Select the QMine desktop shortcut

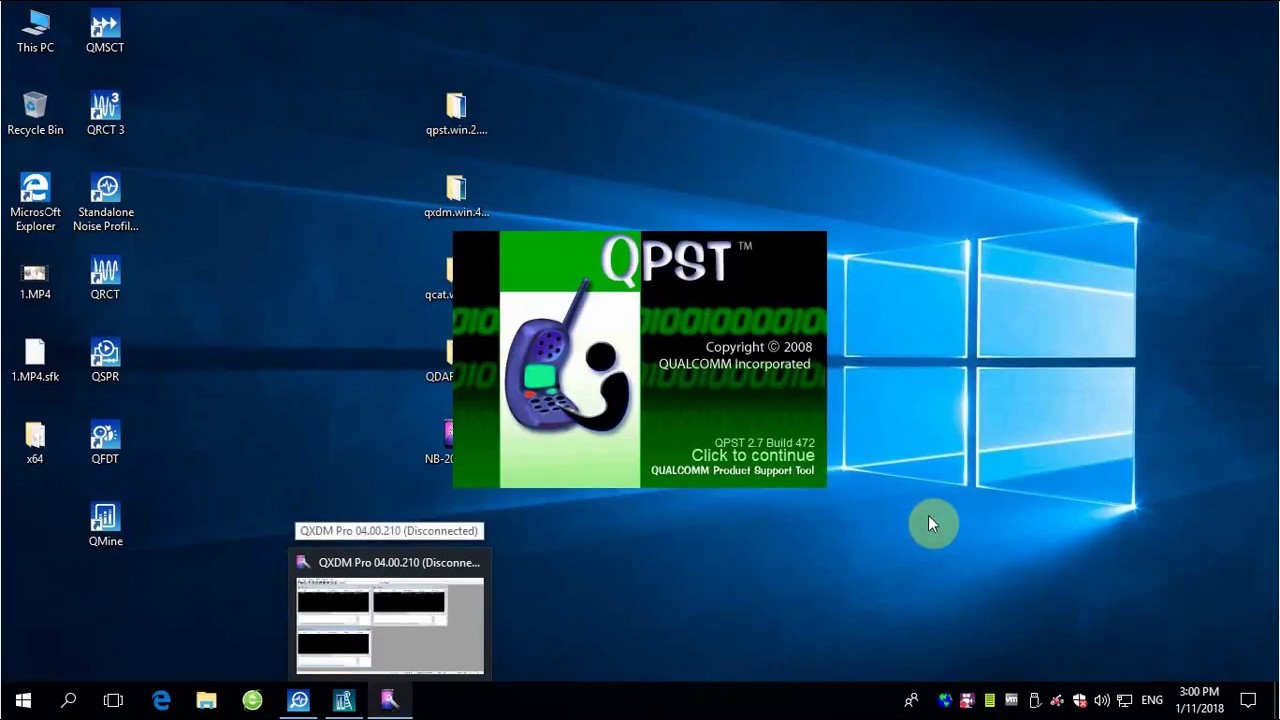pos(105,524)
